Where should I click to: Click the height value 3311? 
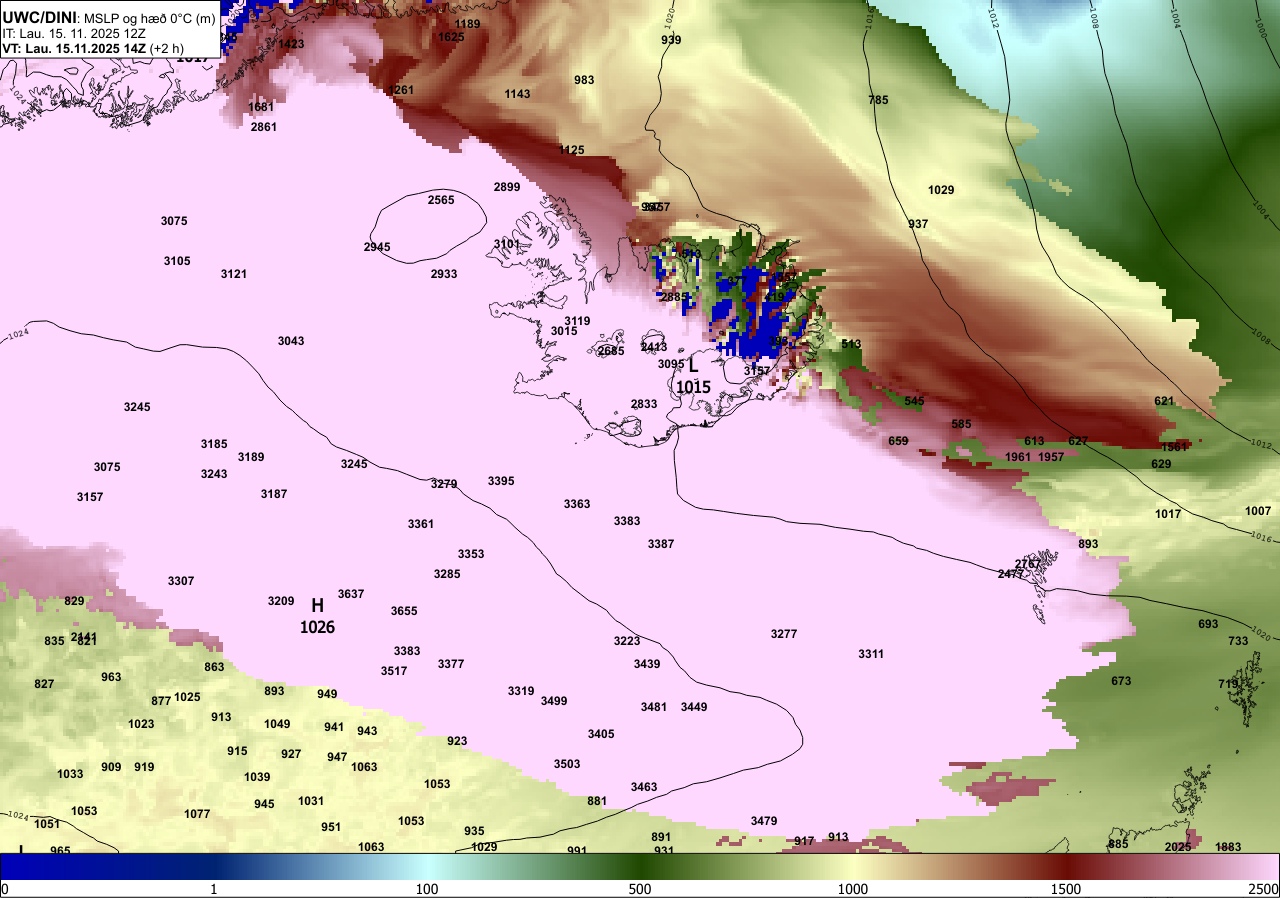click(x=871, y=654)
